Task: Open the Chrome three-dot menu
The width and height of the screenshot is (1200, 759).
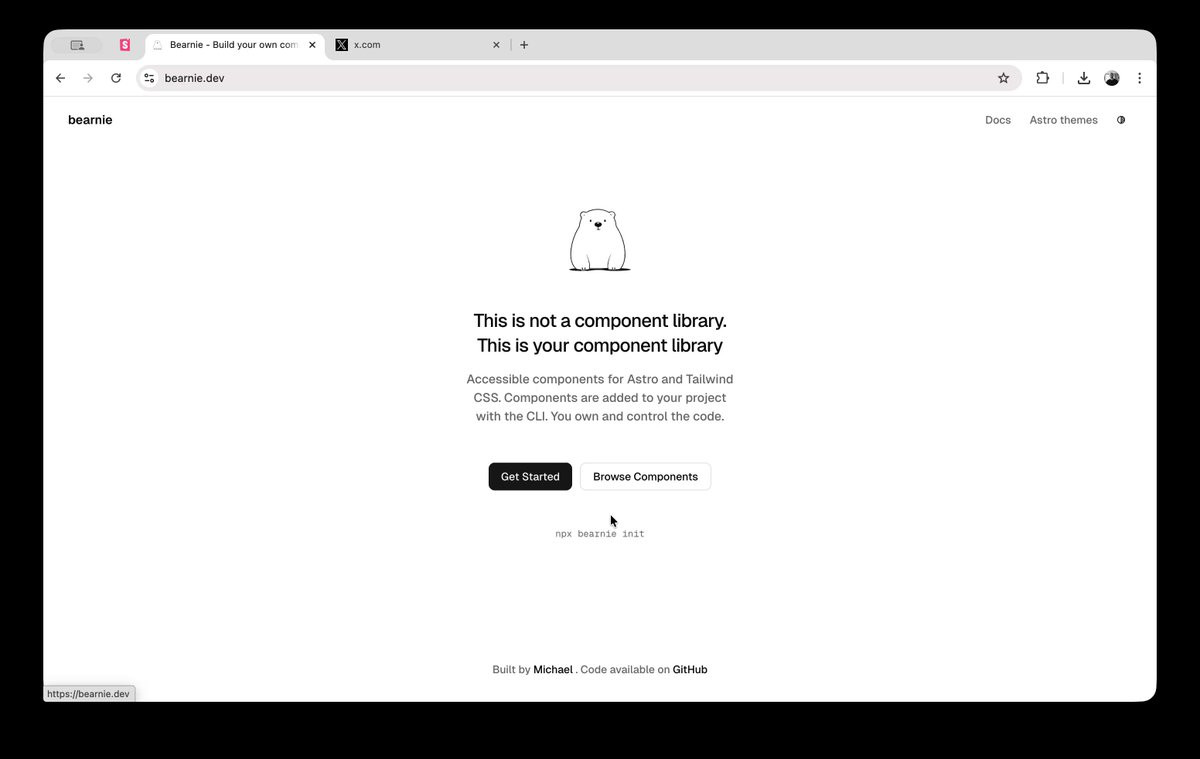Action: pos(1139,78)
